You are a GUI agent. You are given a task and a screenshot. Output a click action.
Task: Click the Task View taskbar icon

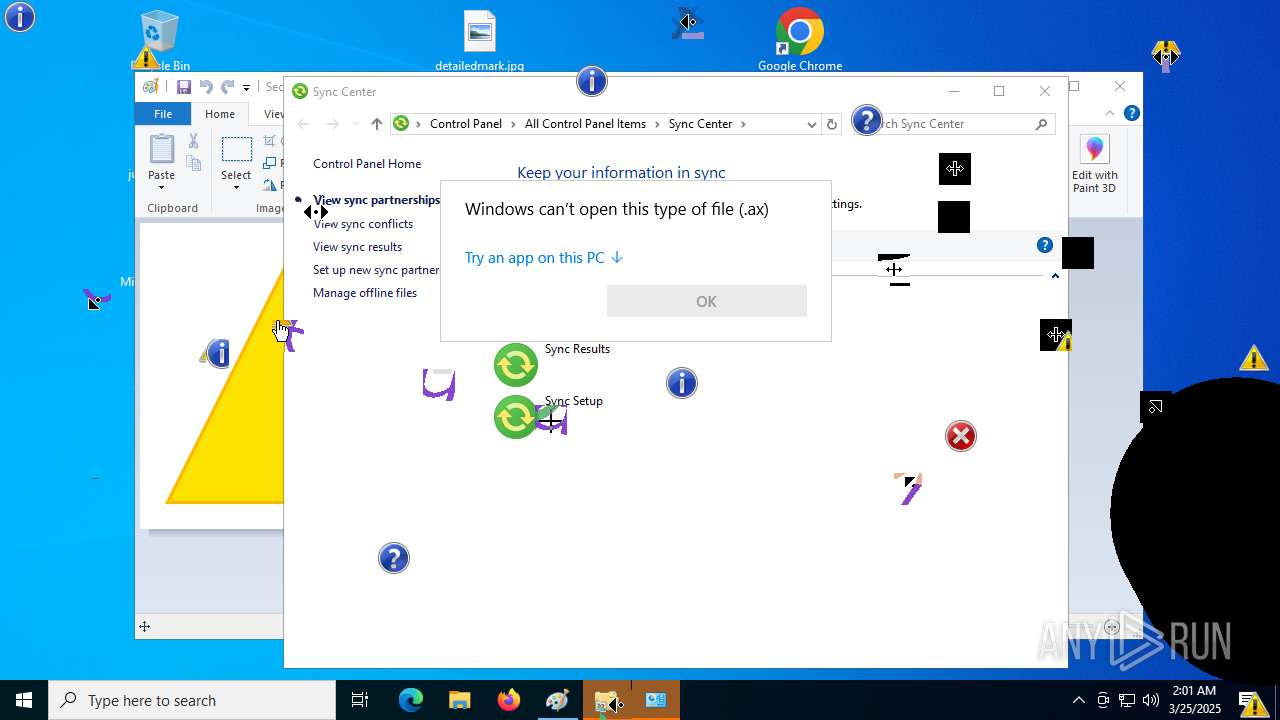click(360, 700)
